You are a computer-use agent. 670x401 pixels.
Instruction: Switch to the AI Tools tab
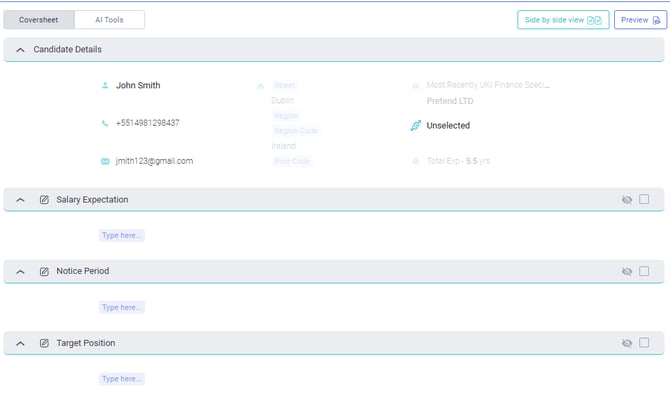coord(109,20)
